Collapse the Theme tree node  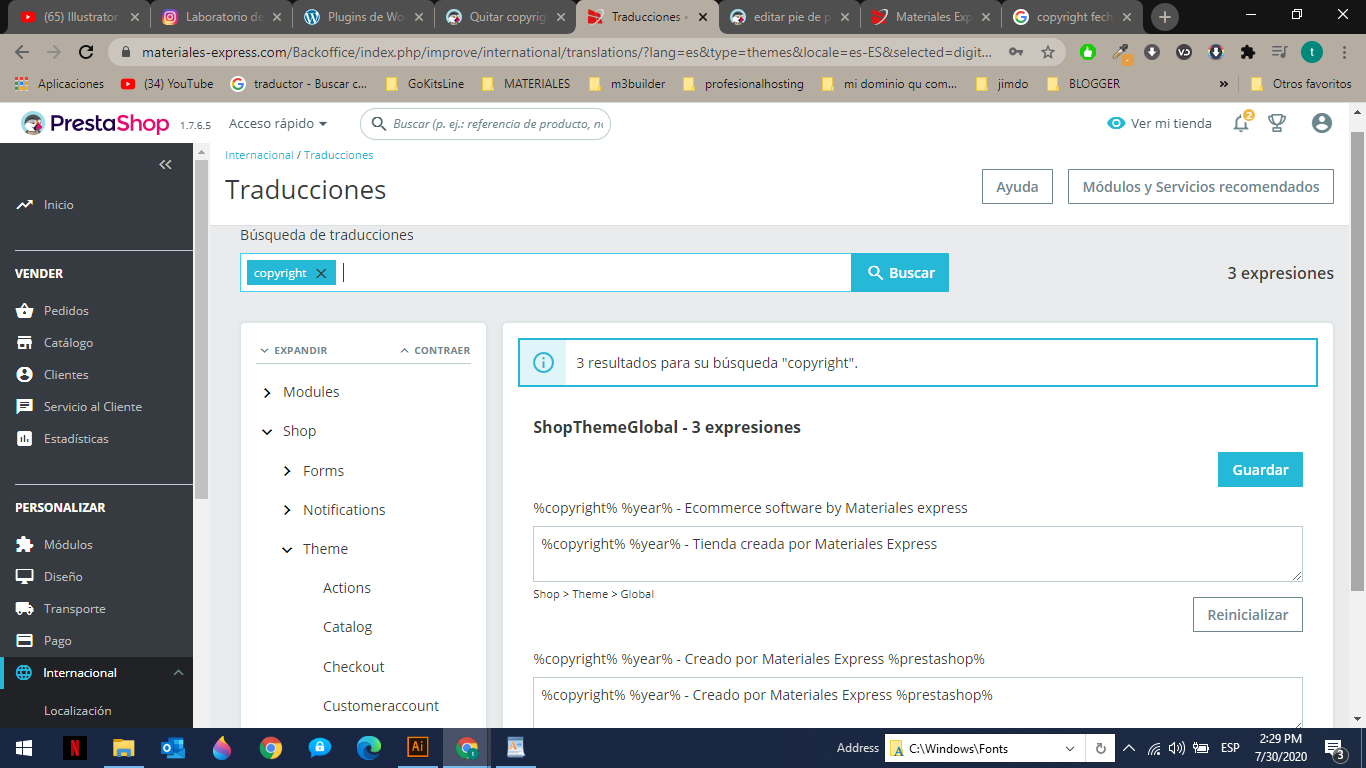287,549
